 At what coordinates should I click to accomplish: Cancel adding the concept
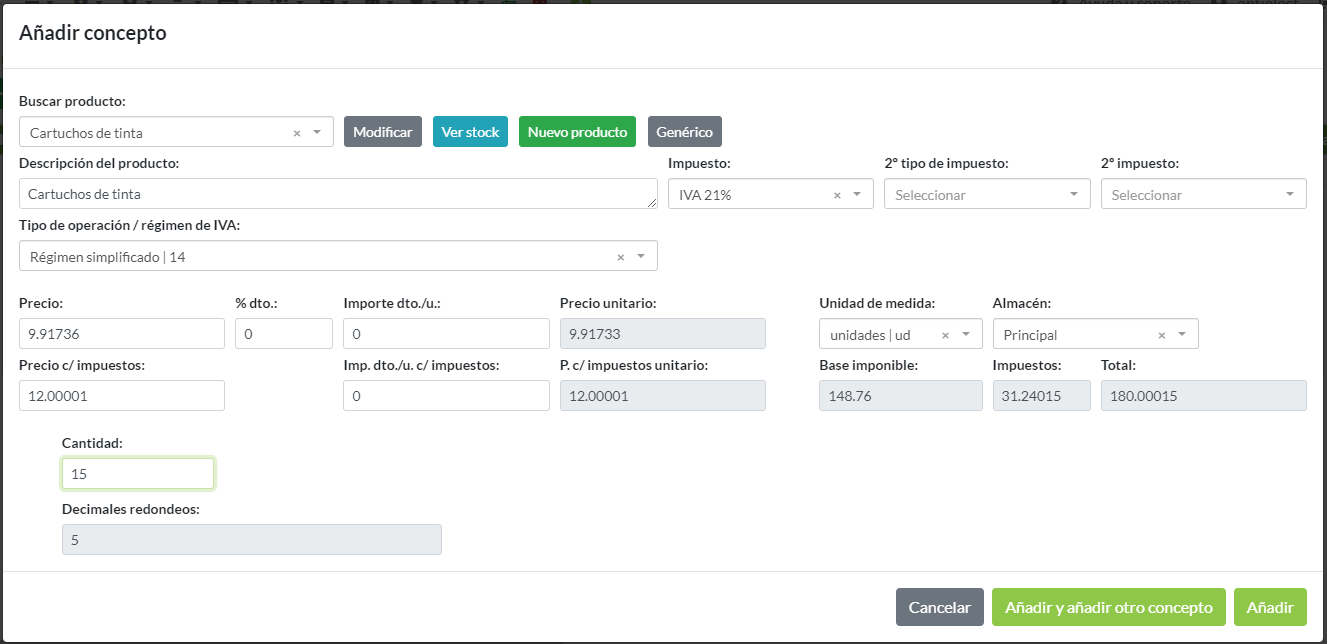point(939,607)
